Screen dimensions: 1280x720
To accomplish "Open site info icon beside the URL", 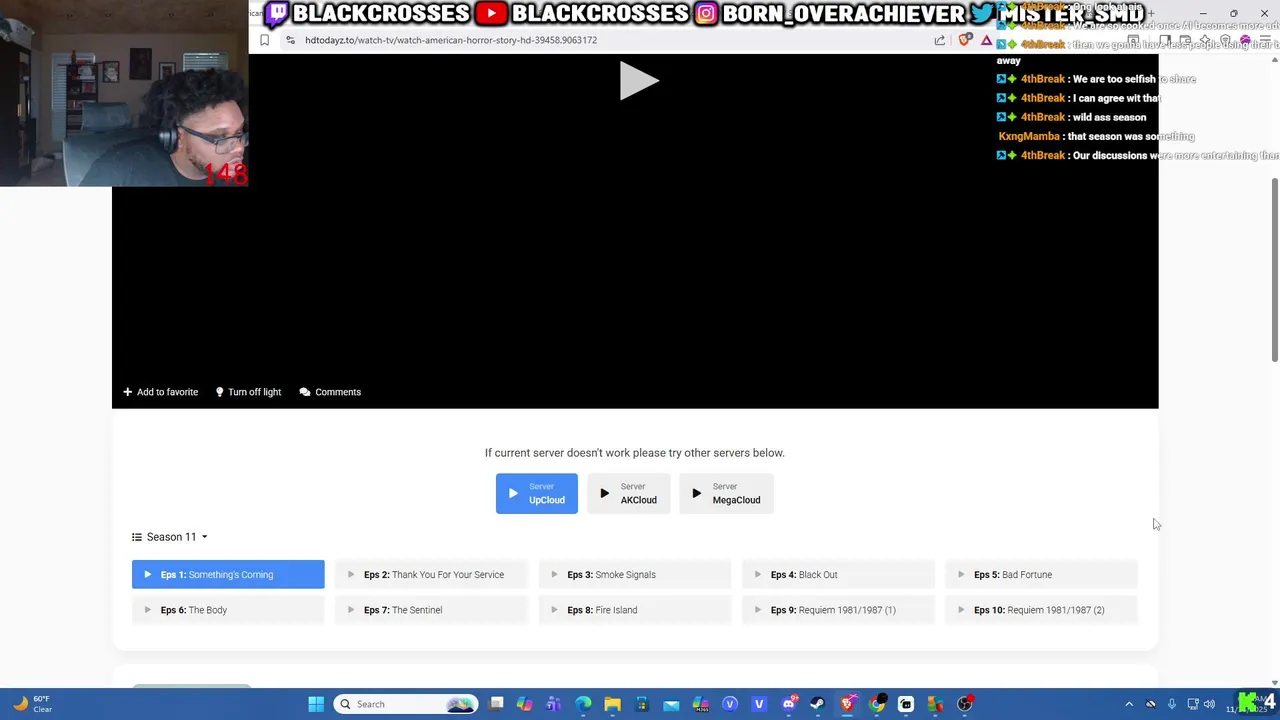I will coord(290,40).
